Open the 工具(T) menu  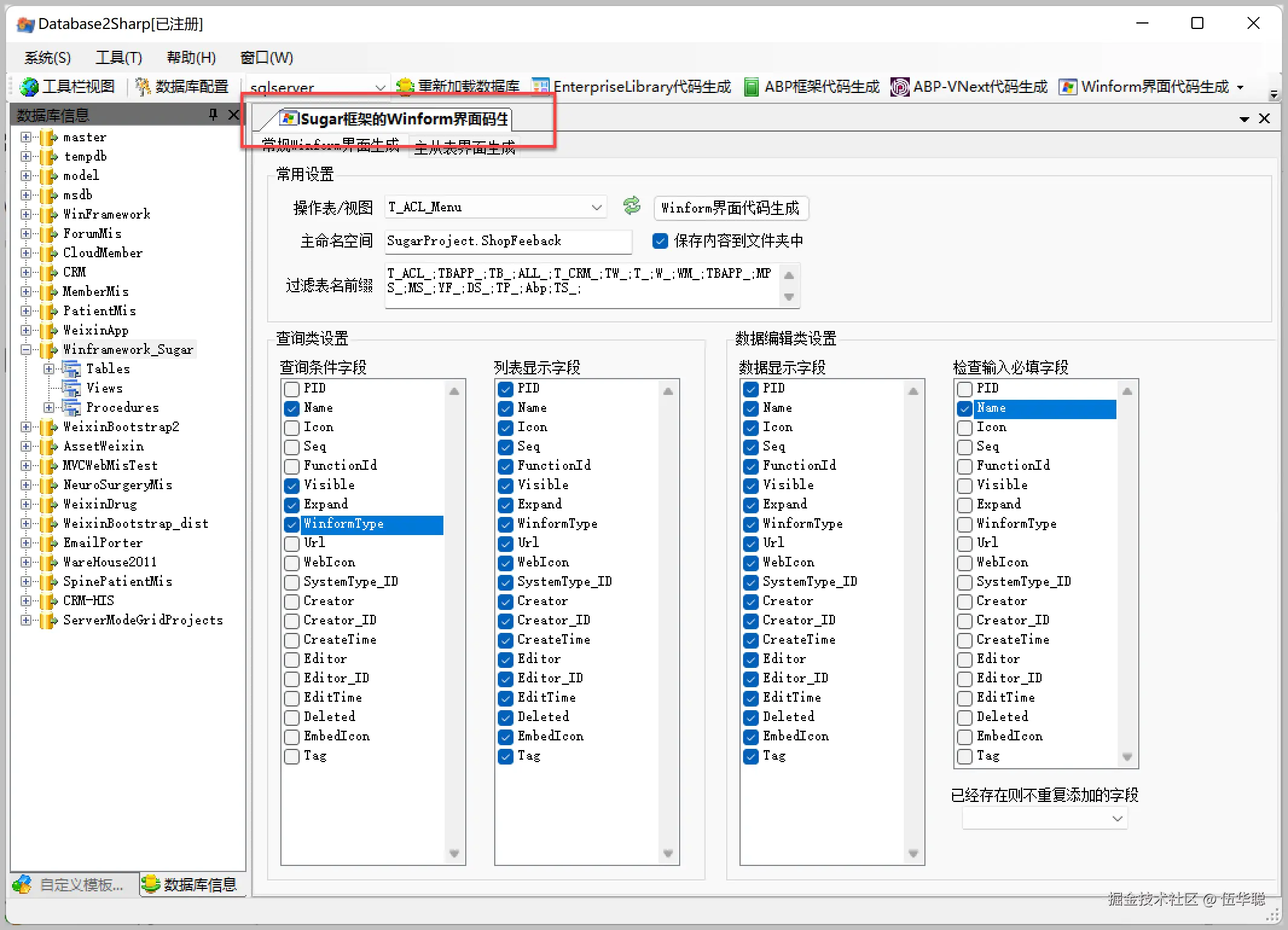pyautogui.click(x=118, y=57)
